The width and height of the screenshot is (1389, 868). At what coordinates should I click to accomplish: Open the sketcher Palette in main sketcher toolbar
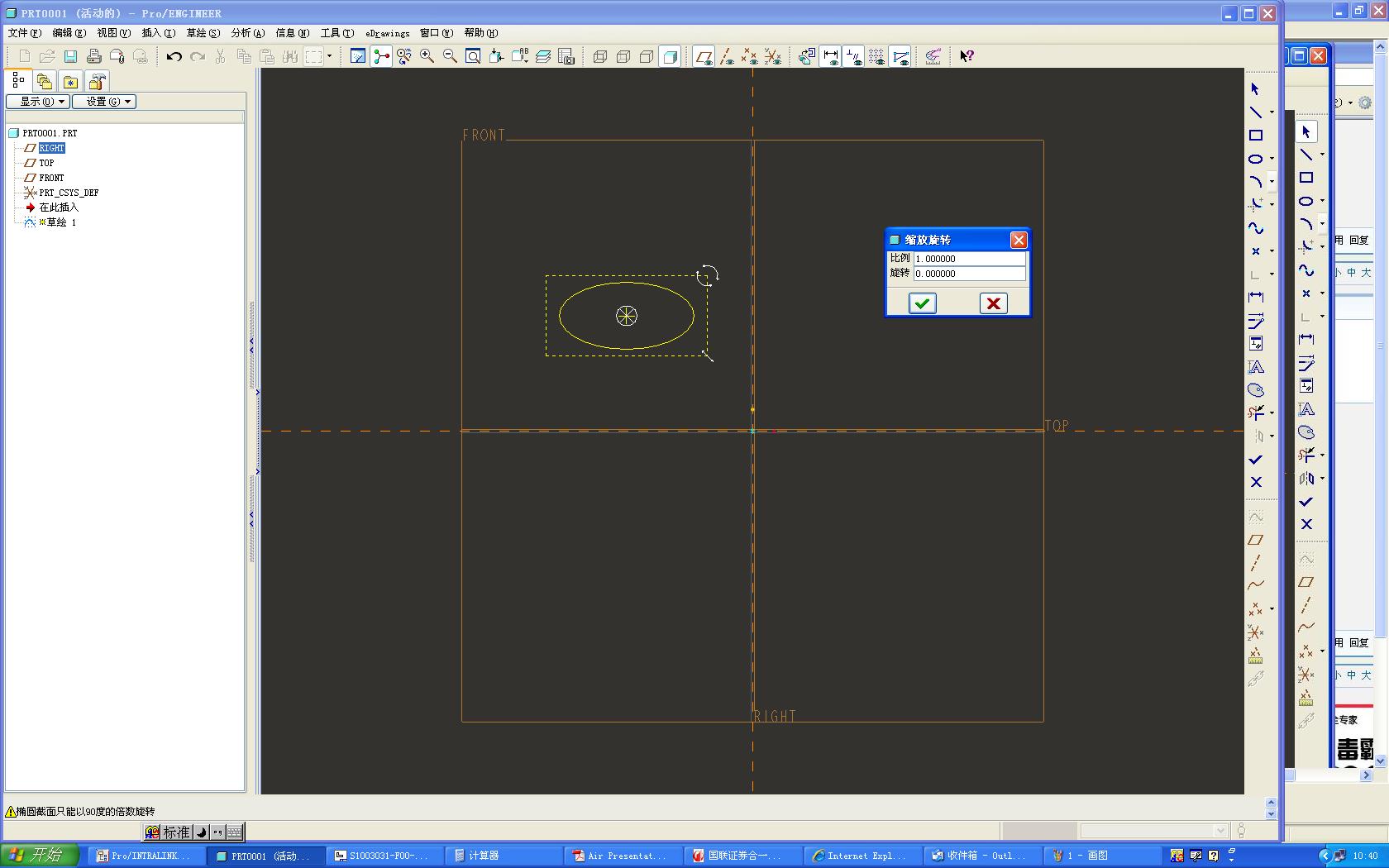(1256, 389)
